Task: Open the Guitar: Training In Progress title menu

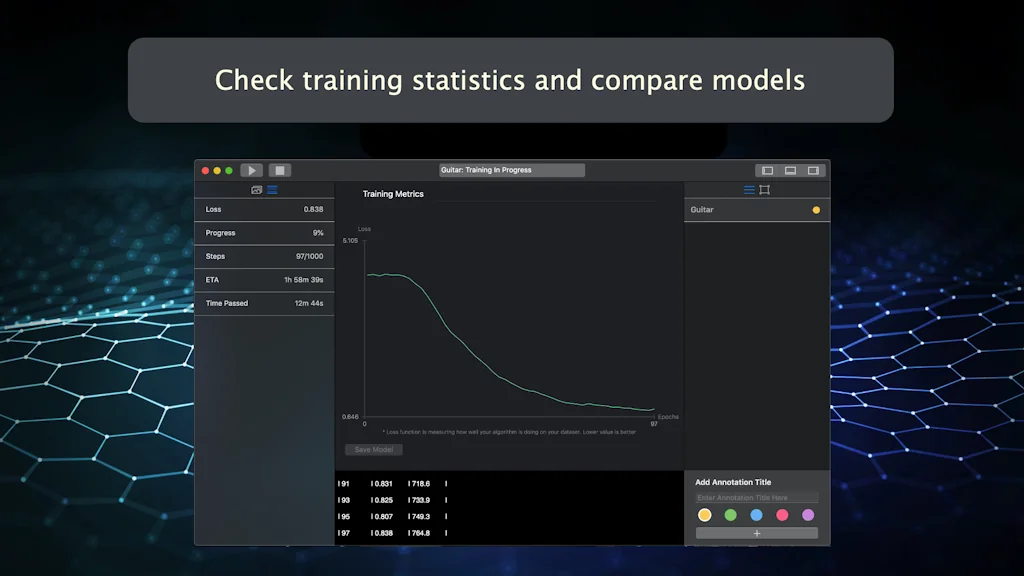Action: point(512,170)
